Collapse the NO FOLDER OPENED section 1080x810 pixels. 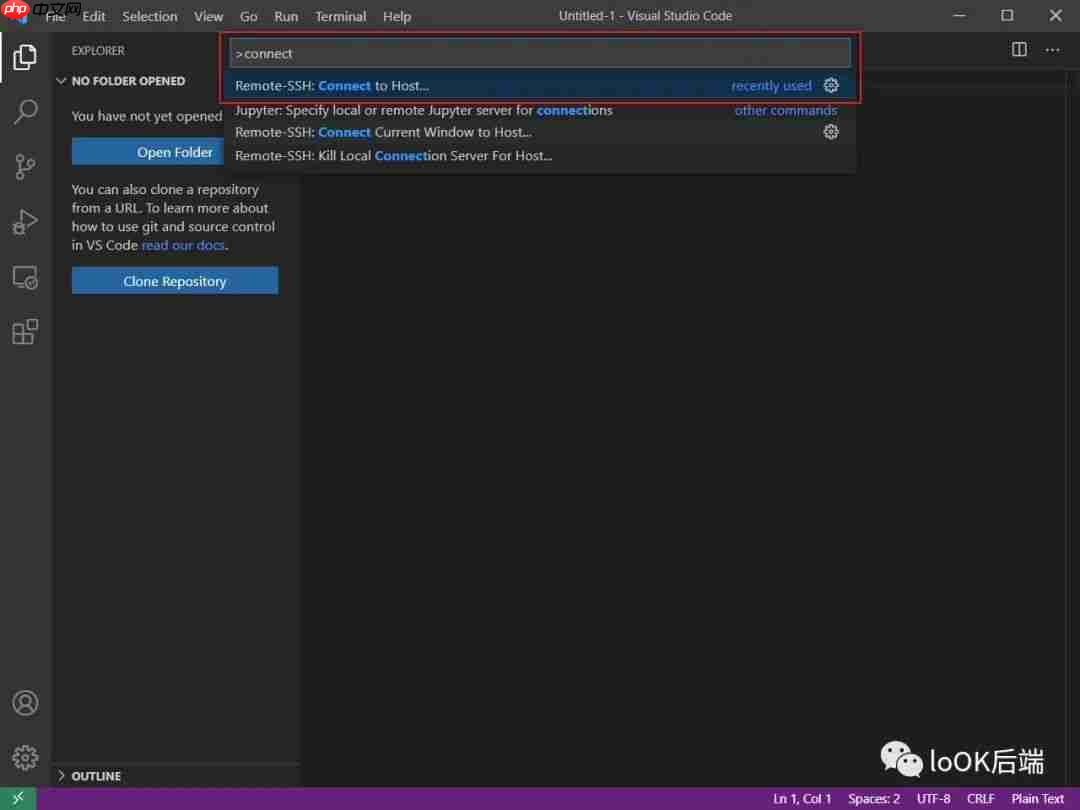(61, 81)
